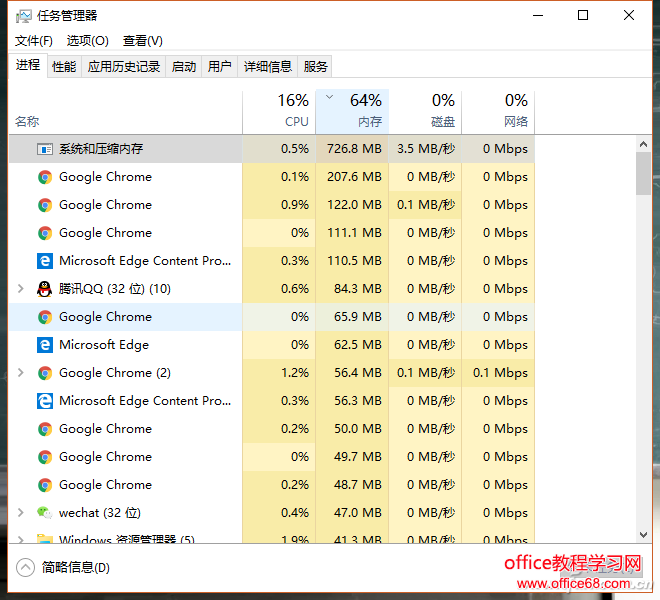Click the 1.2% CPU cell

tap(279, 373)
